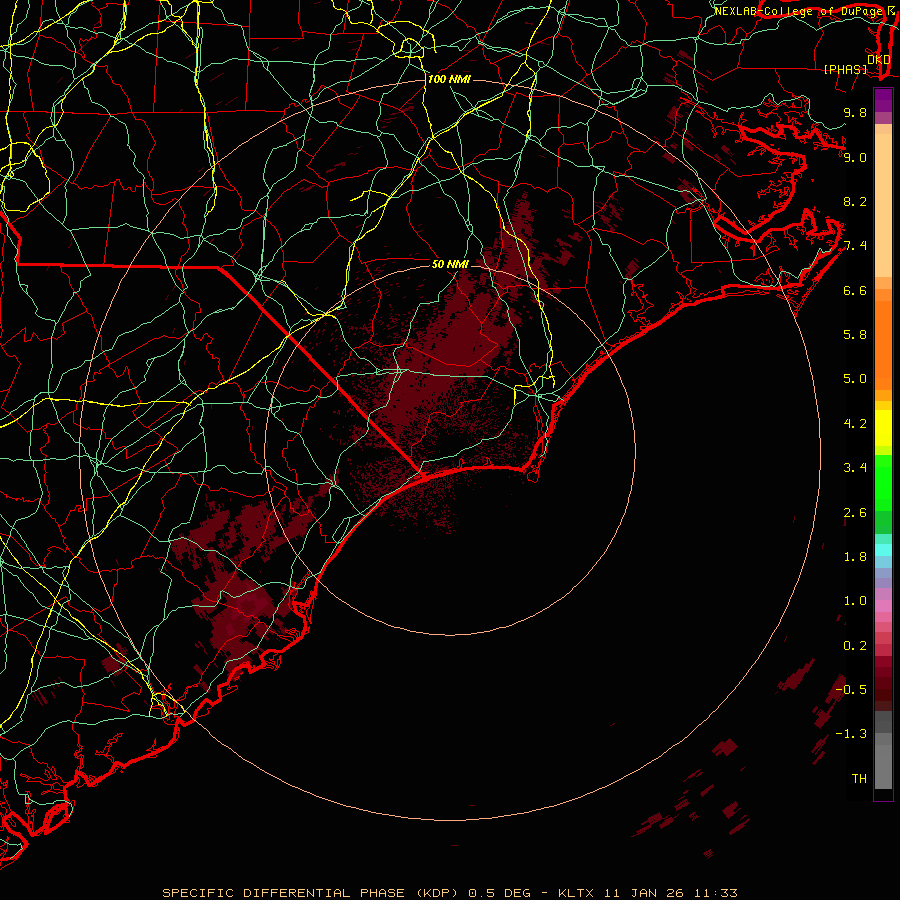Screen dimensions: 900x900
Task: Click the 1.8 color scale value
Action: (x=855, y=557)
